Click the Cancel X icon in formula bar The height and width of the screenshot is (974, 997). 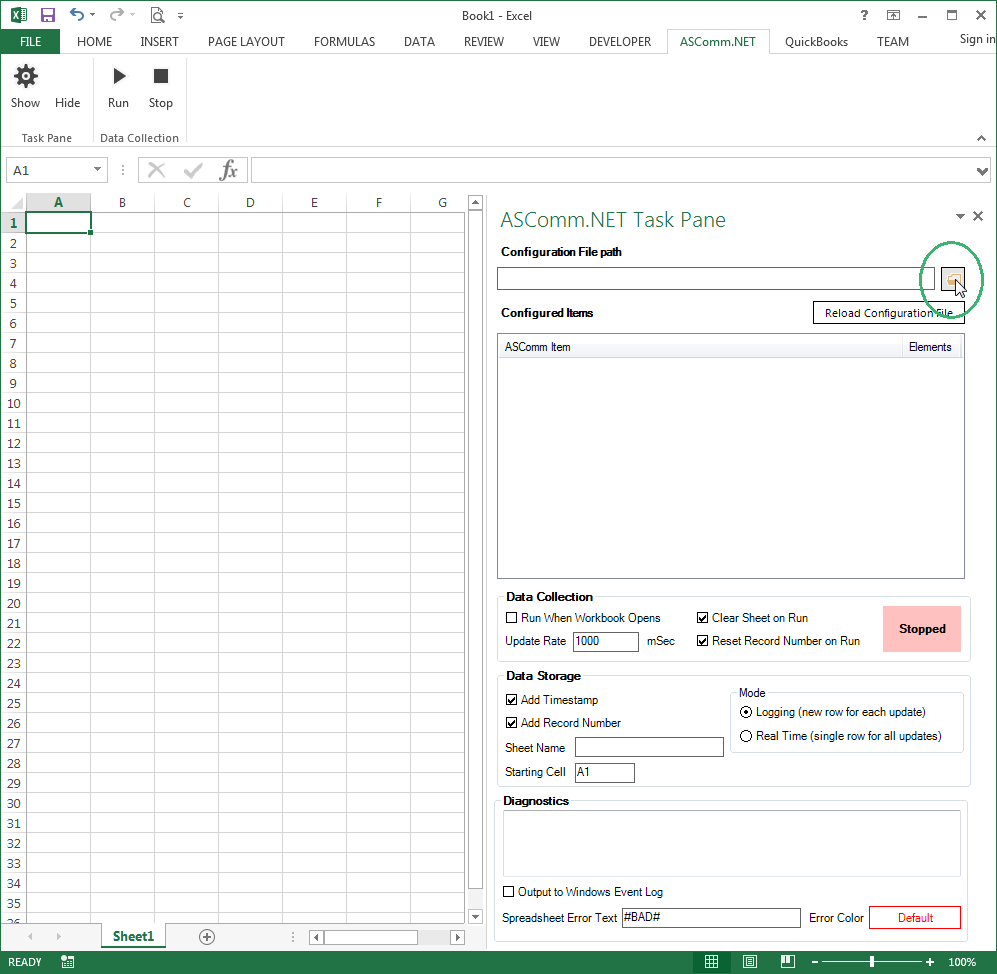156,170
